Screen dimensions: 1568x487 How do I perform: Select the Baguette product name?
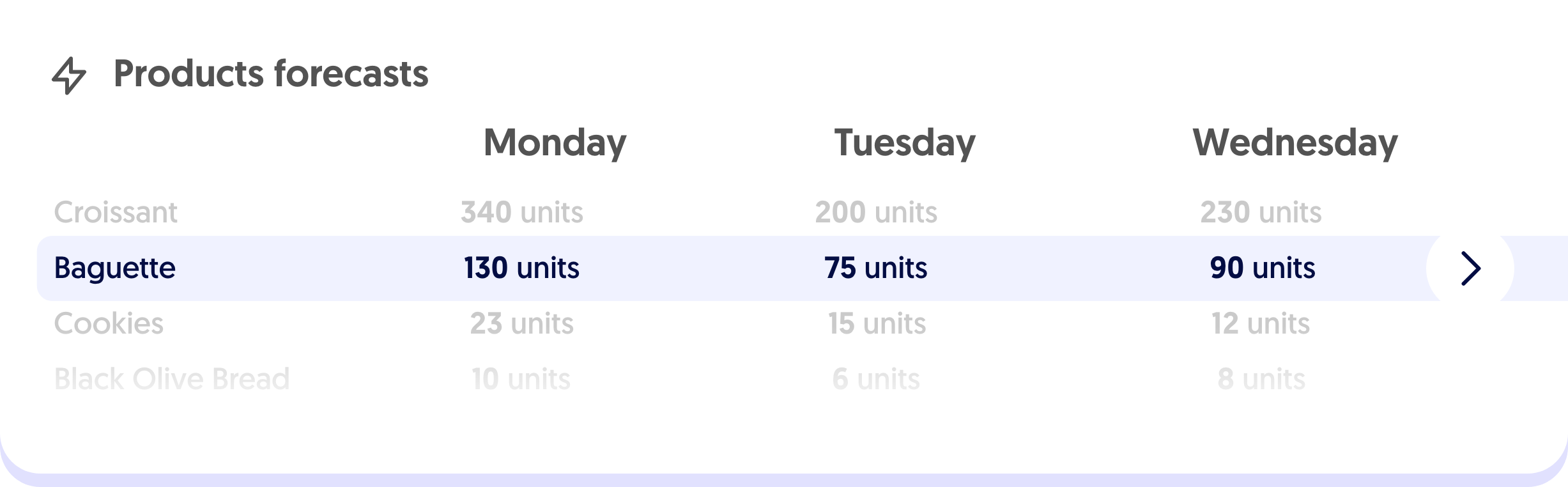[114, 268]
